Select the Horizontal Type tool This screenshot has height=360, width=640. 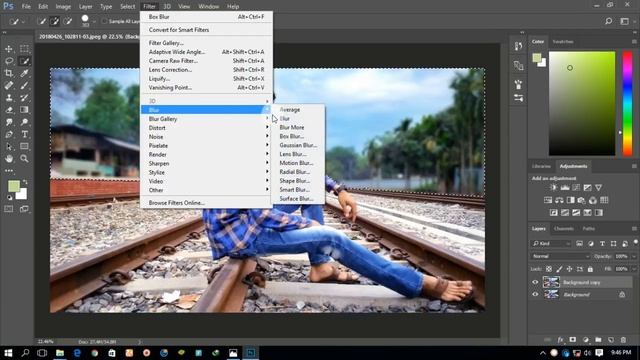[24, 134]
